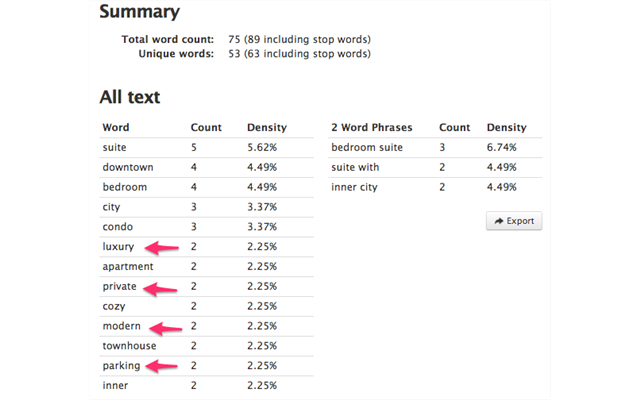Click the 2 Word Phrases column header

371,128
